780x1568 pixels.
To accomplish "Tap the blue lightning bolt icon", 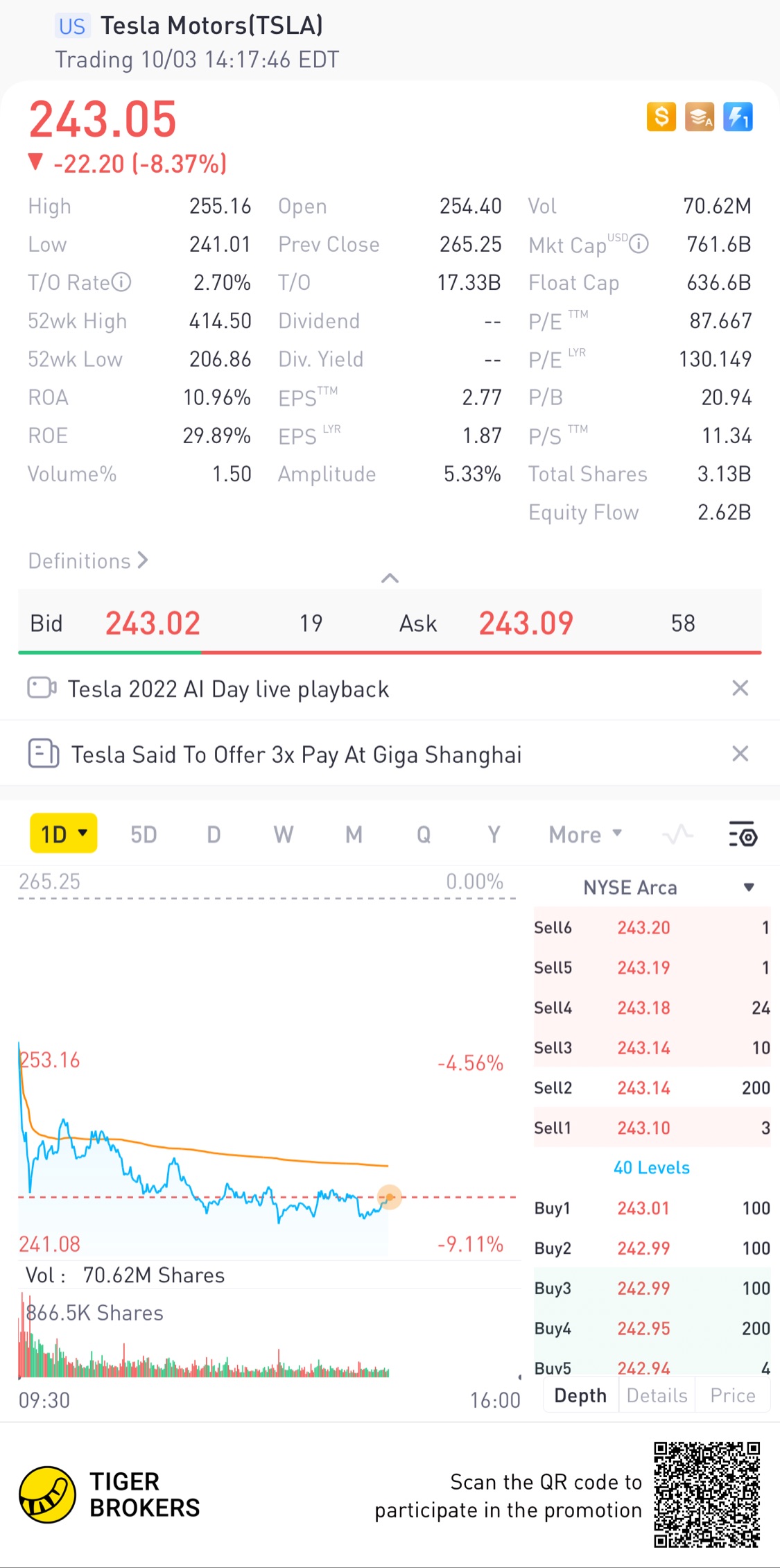I will click(x=738, y=117).
